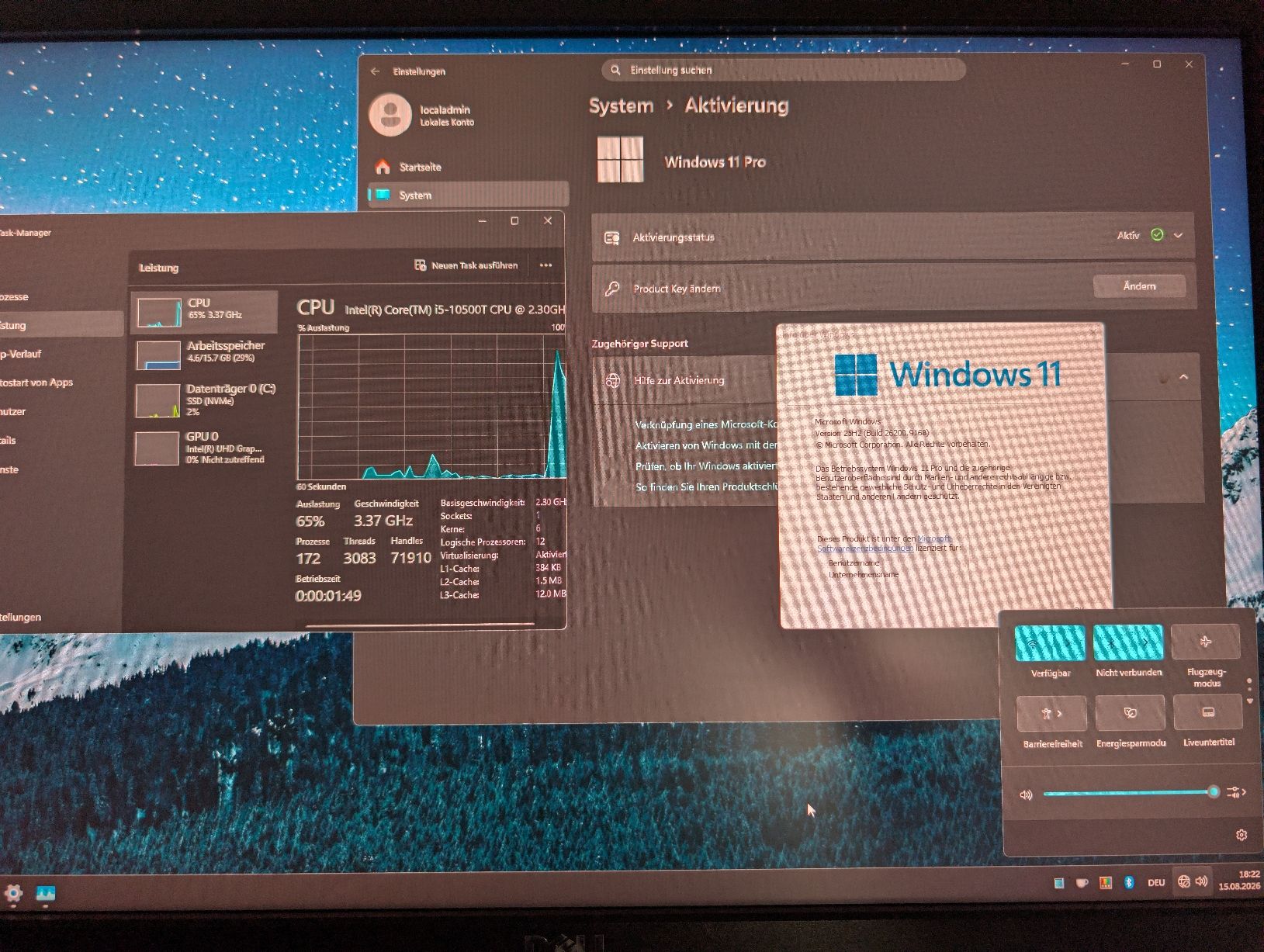1264x952 pixels.
Task: Go to next quick settings page arrow
Action: (x=1249, y=701)
